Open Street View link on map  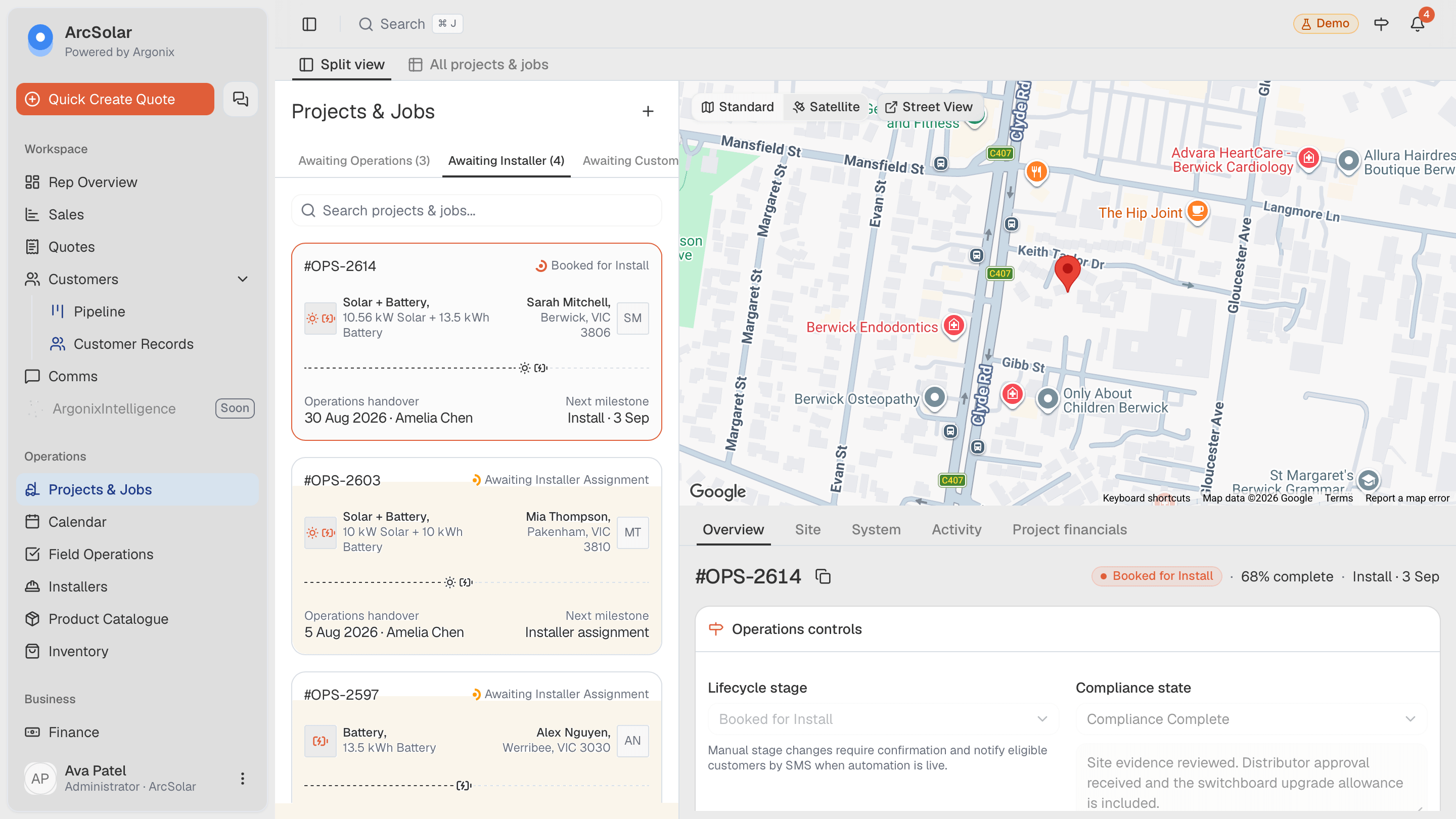click(929, 107)
